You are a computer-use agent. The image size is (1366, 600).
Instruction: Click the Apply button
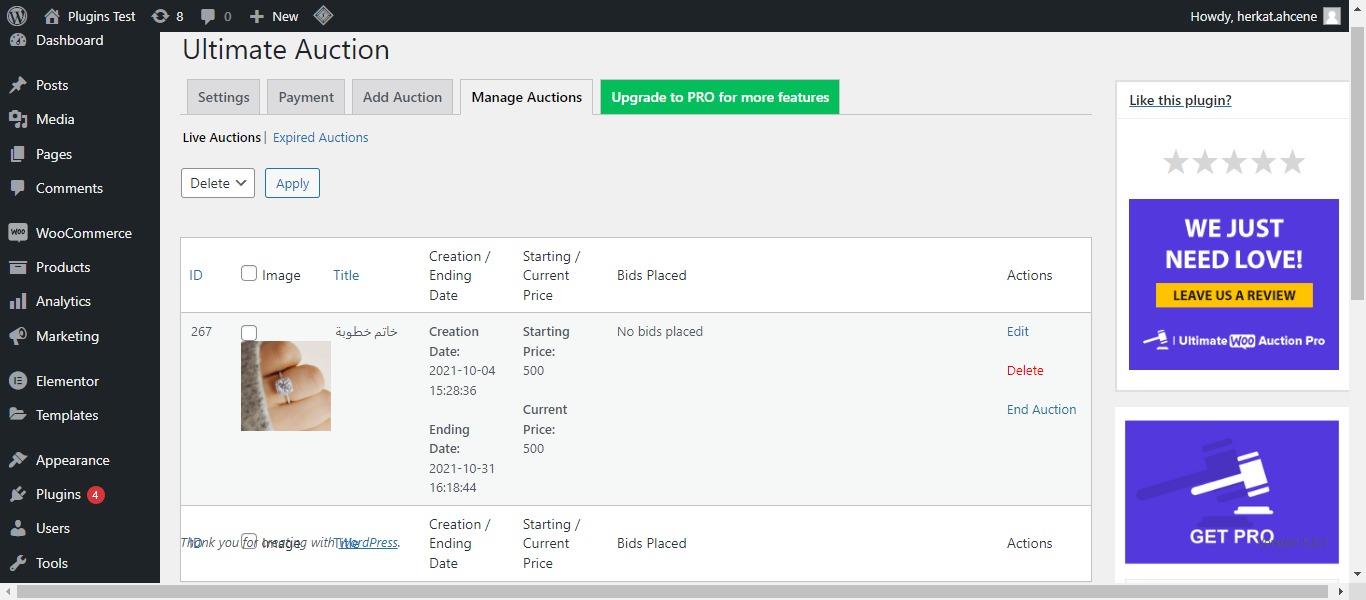[292, 183]
